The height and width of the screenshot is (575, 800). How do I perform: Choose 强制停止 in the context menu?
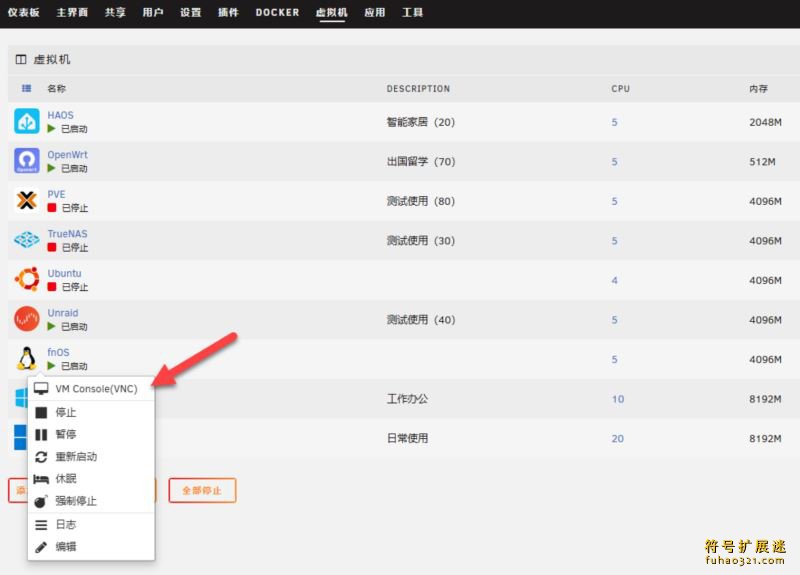(76, 502)
